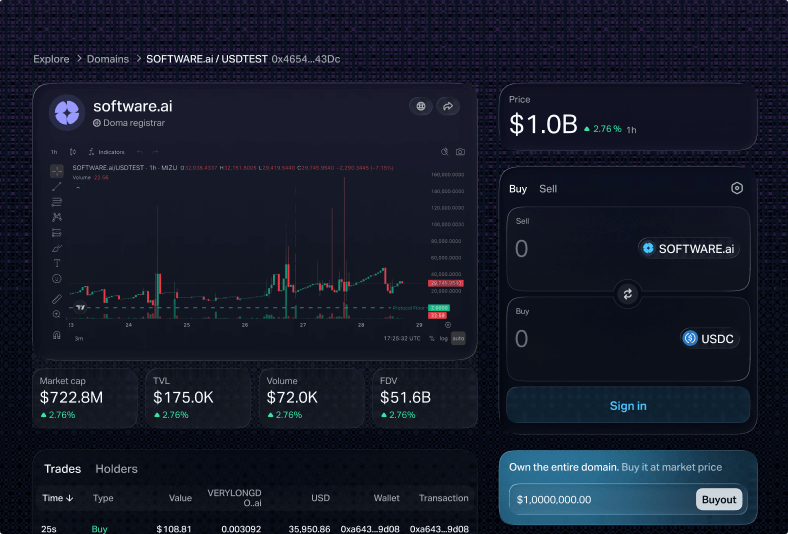Click the Doma registrar label
Viewport: 788px width, 534px height.
(129, 123)
